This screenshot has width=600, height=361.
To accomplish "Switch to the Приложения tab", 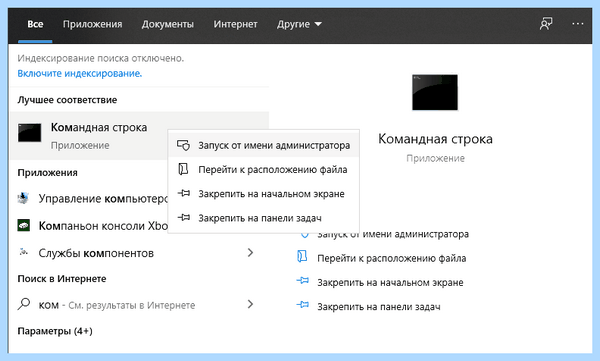I will click(x=93, y=24).
